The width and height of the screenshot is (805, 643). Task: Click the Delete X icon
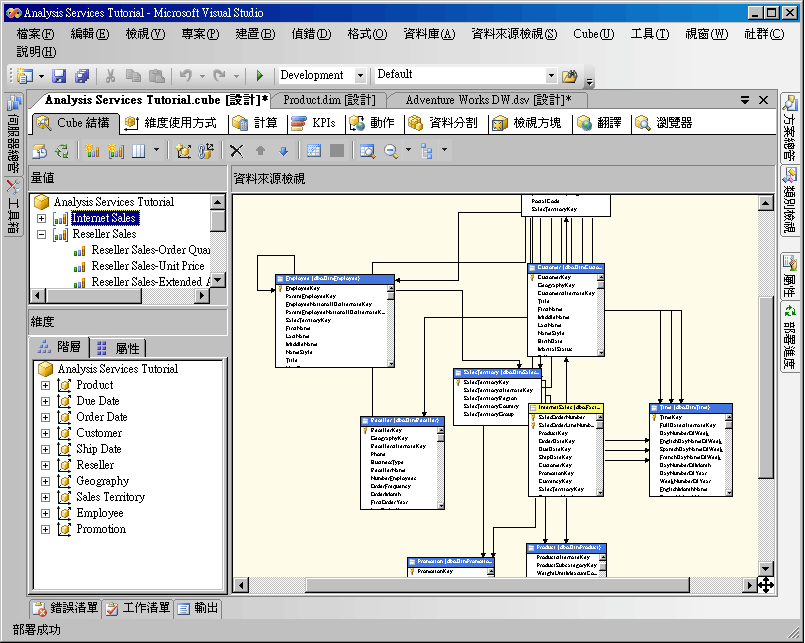point(236,151)
